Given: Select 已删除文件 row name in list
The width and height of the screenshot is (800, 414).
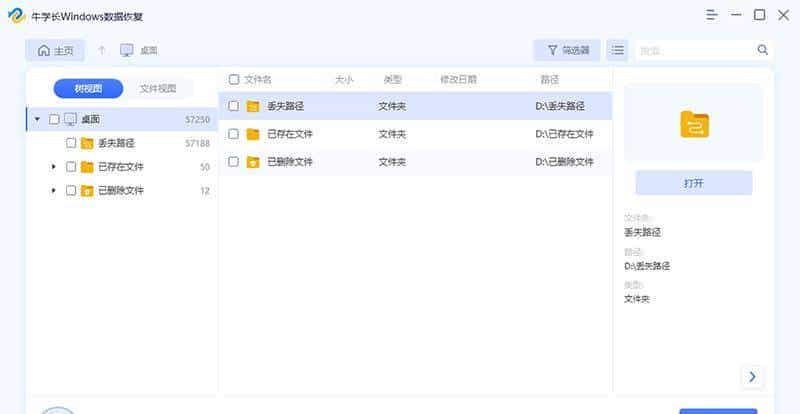Looking at the screenshot, I should click(x=290, y=162).
